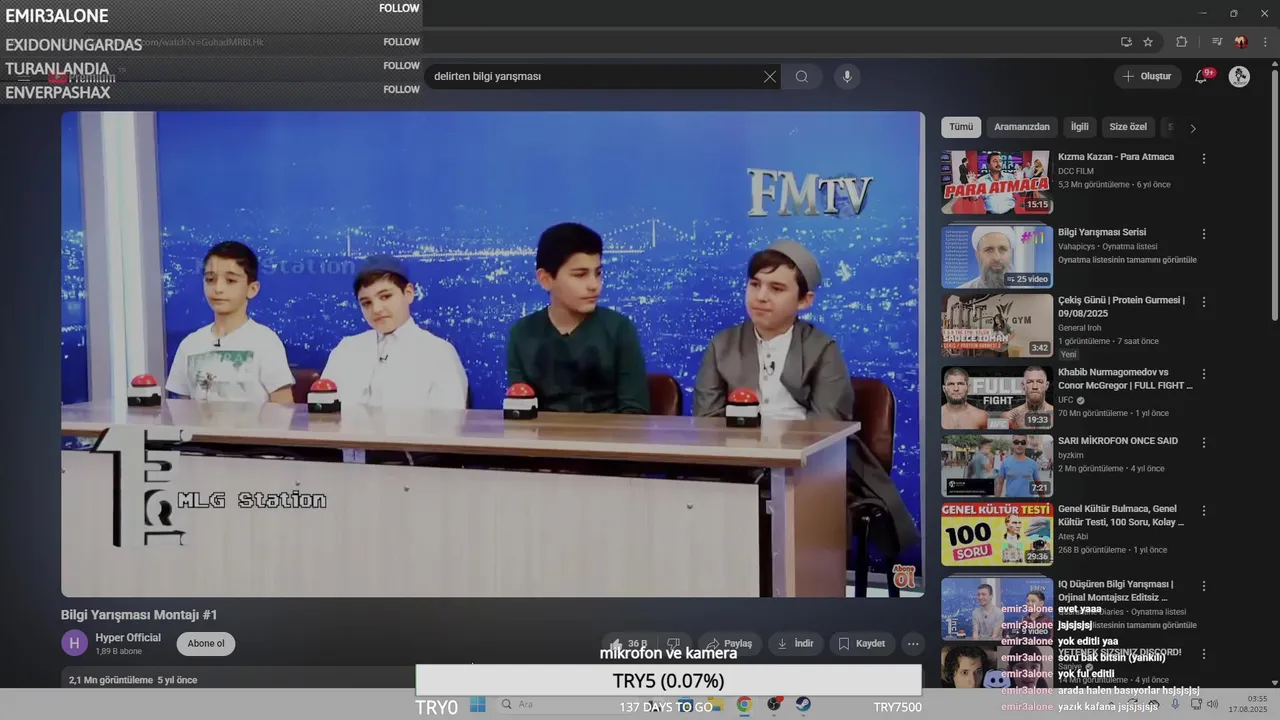Screen dimensions: 1280x720
Task: Select the Size özel filter chip
Action: point(1128,127)
